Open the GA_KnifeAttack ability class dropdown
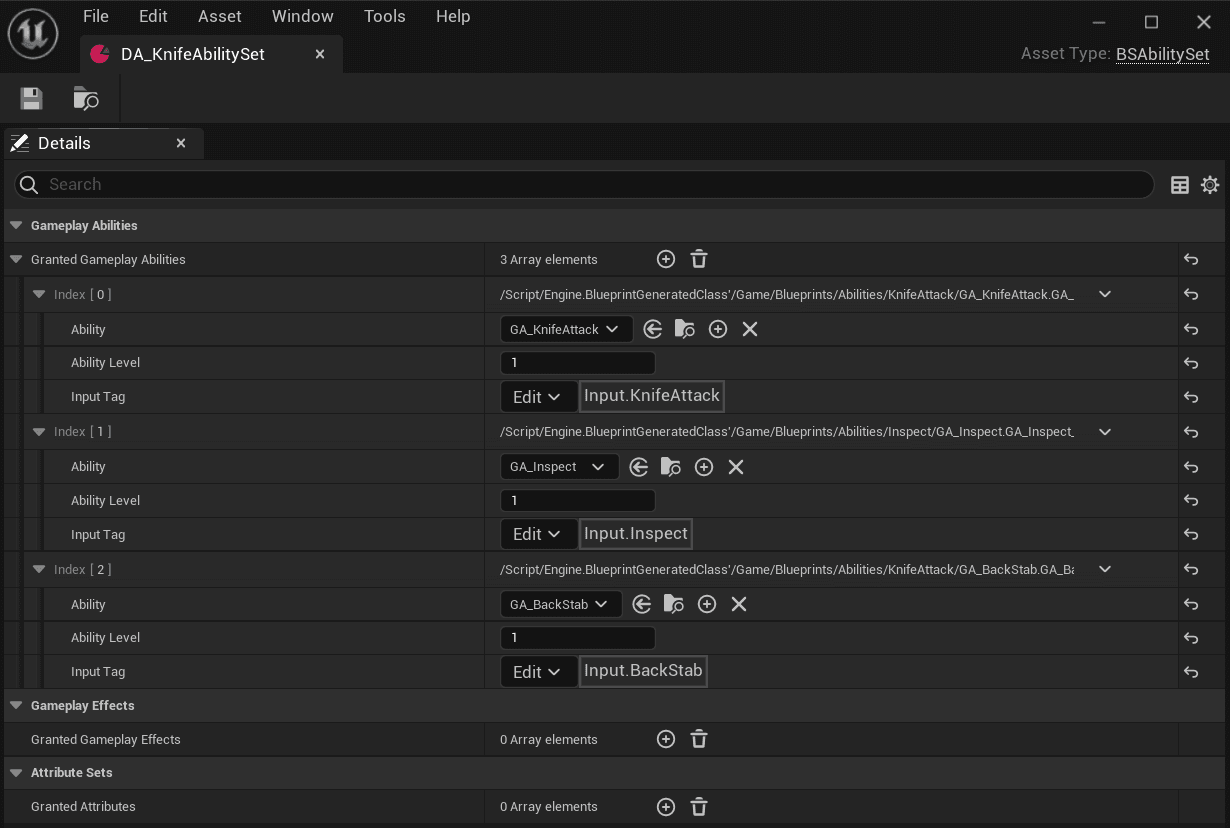1230x828 pixels. (566, 329)
